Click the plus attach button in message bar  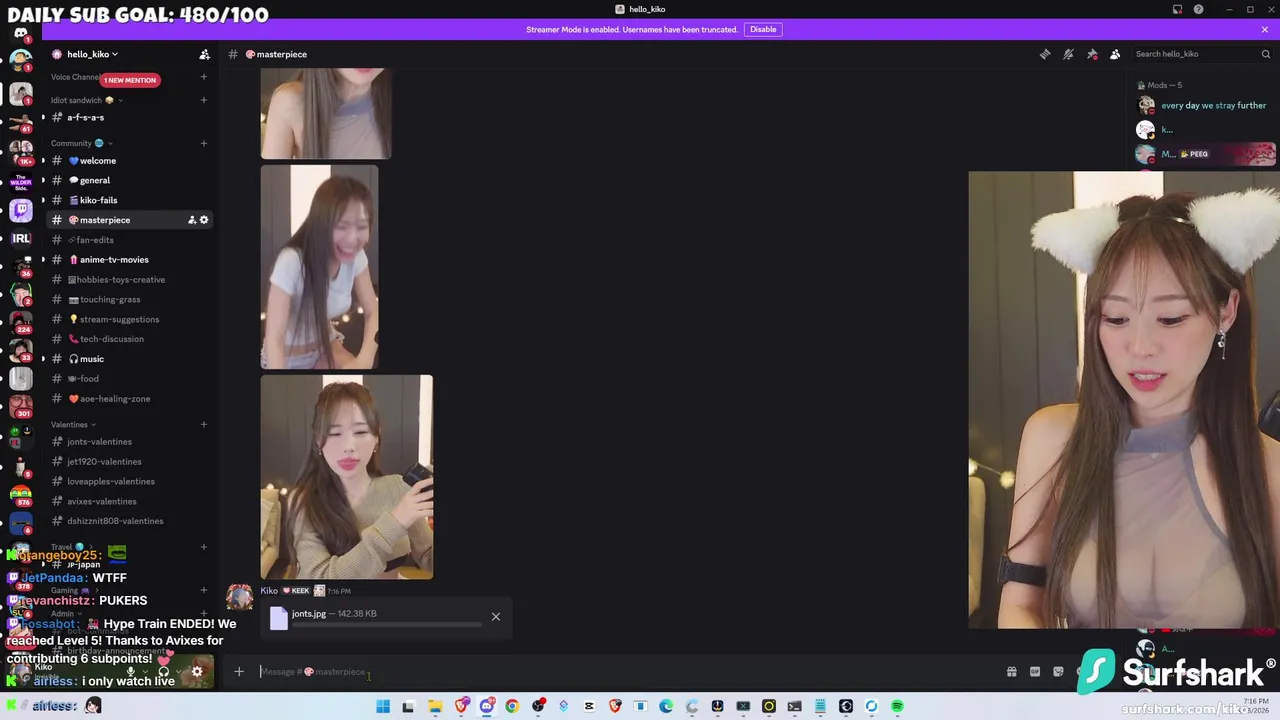(239, 671)
